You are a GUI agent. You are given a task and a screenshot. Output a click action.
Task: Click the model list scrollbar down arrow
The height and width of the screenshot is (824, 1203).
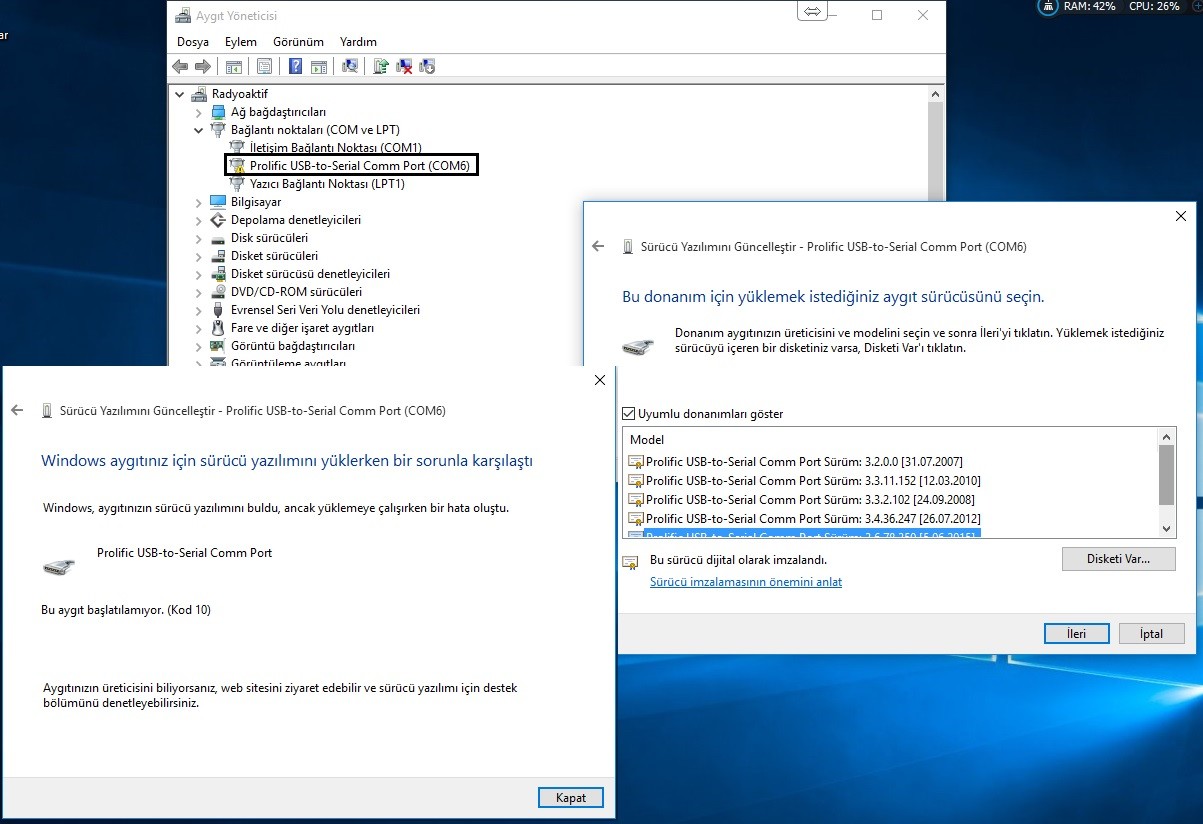click(1166, 528)
